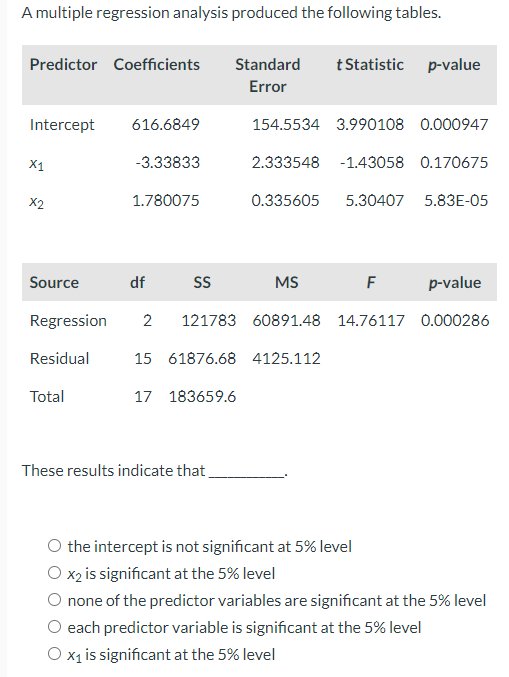Click the 'Source' column header
This screenshot has height=677, width=509.
point(54,282)
